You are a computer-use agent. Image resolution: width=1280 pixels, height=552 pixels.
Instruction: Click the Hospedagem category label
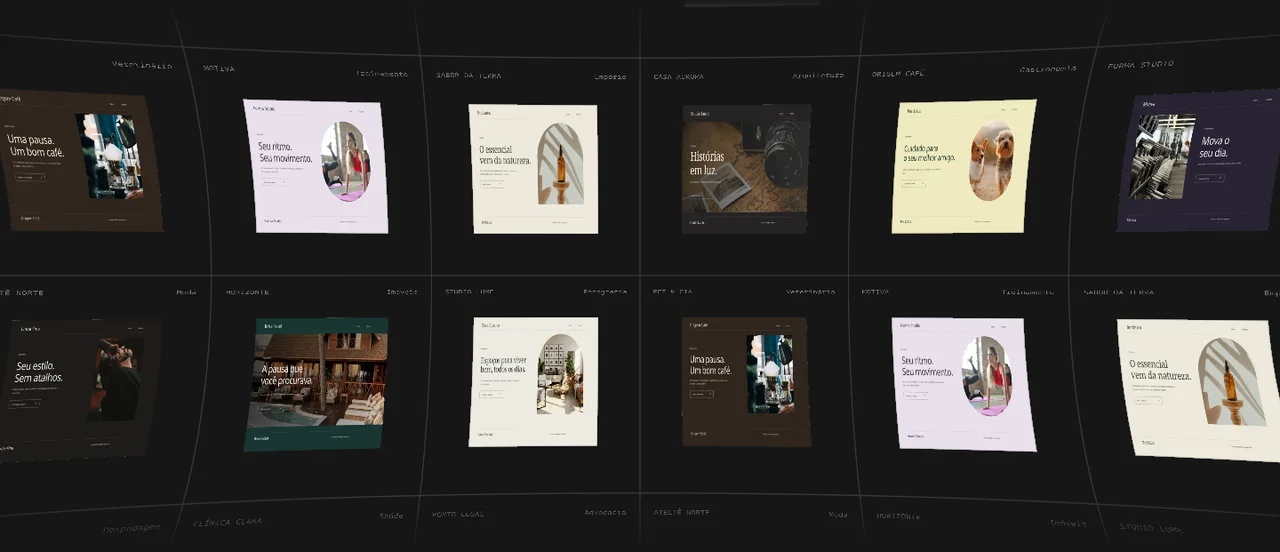(131, 527)
